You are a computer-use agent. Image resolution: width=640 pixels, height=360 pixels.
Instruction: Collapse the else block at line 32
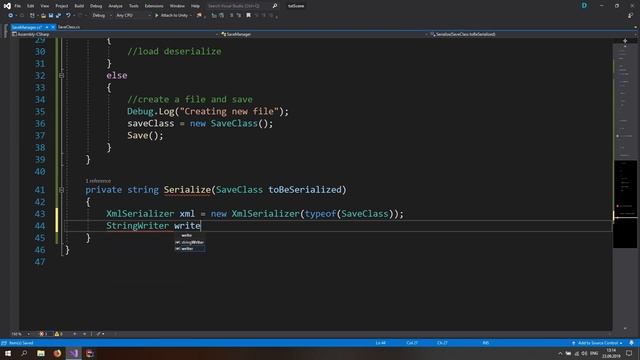61,76
